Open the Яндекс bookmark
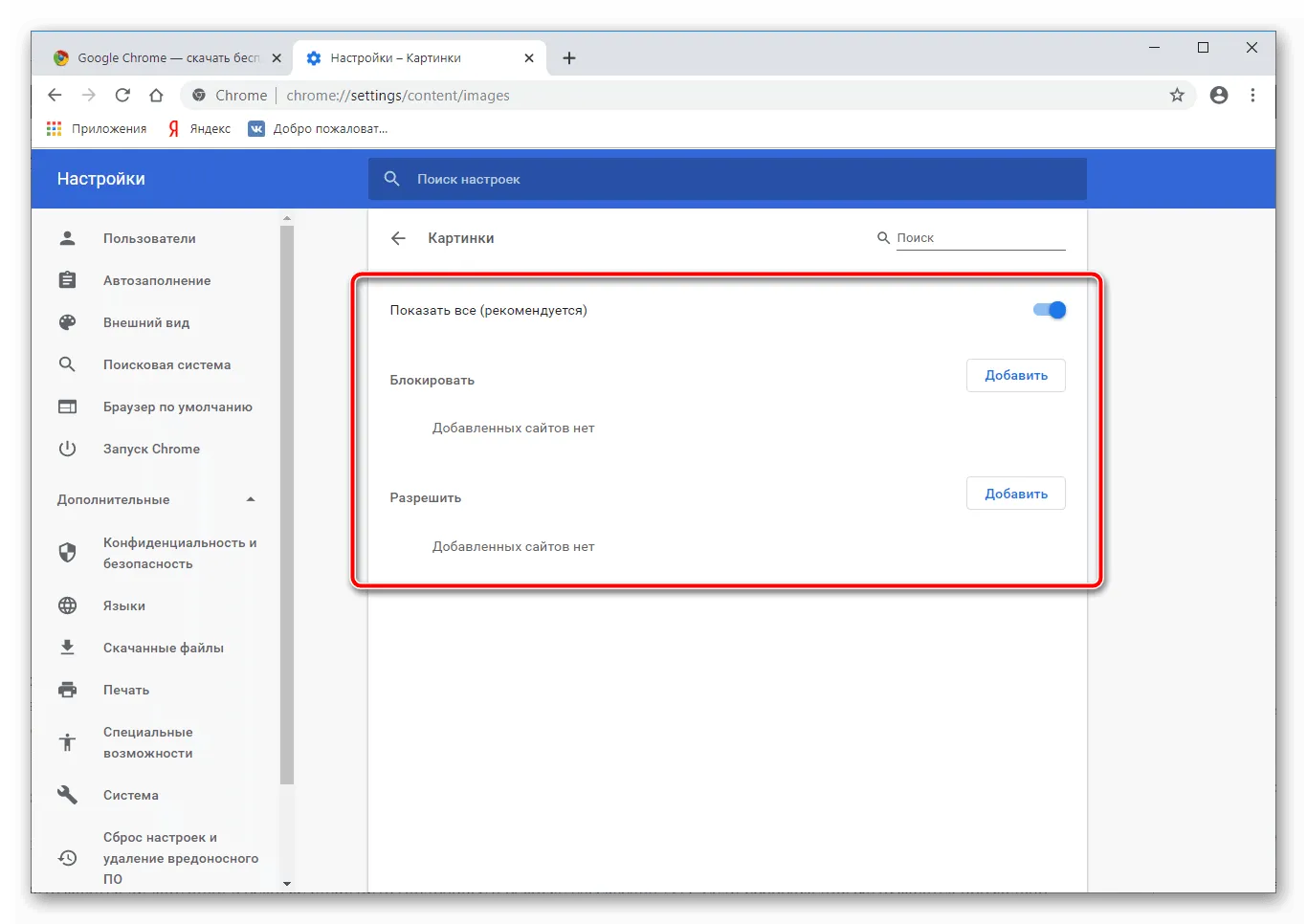 tap(200, 128)
